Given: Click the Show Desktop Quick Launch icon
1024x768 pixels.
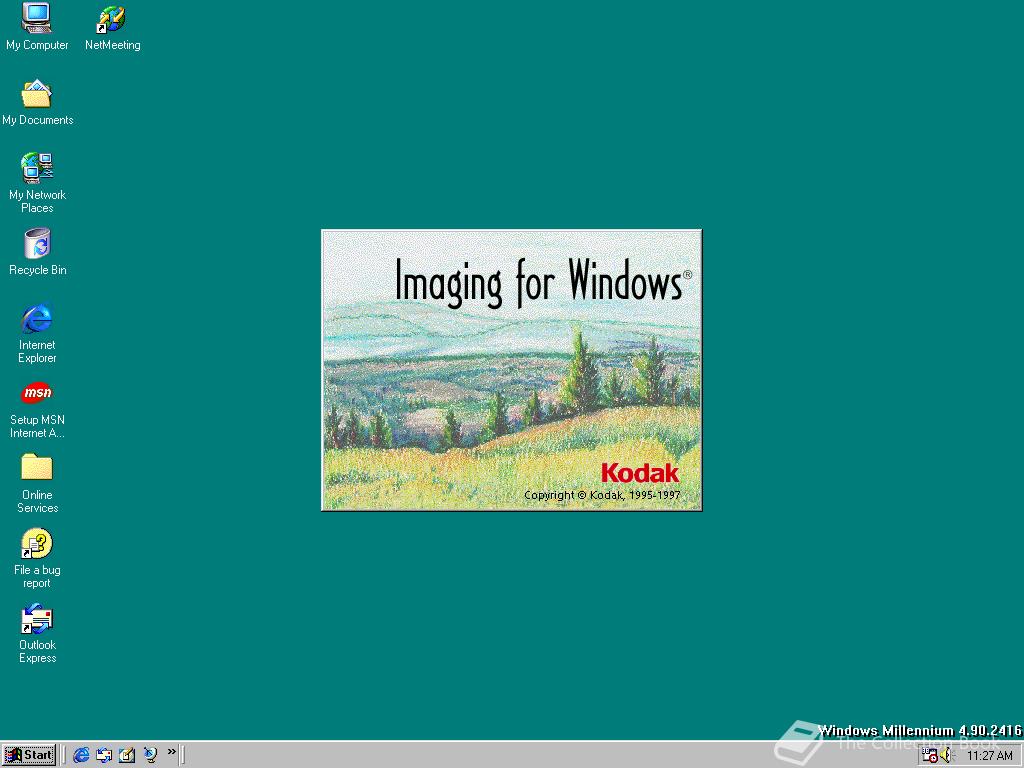Looking at the screenshot, I should (127, 755).
